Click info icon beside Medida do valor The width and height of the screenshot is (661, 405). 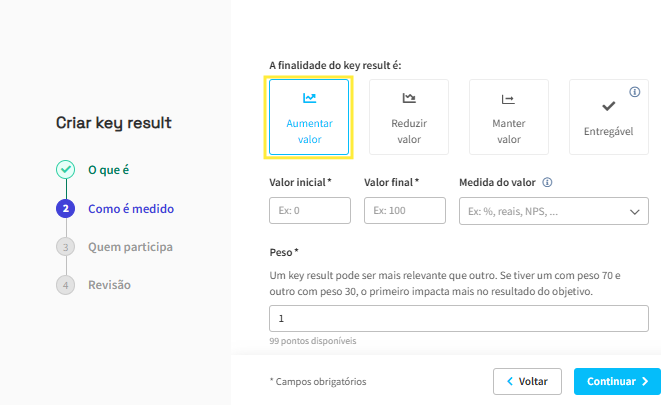click(x=547, y=182)
